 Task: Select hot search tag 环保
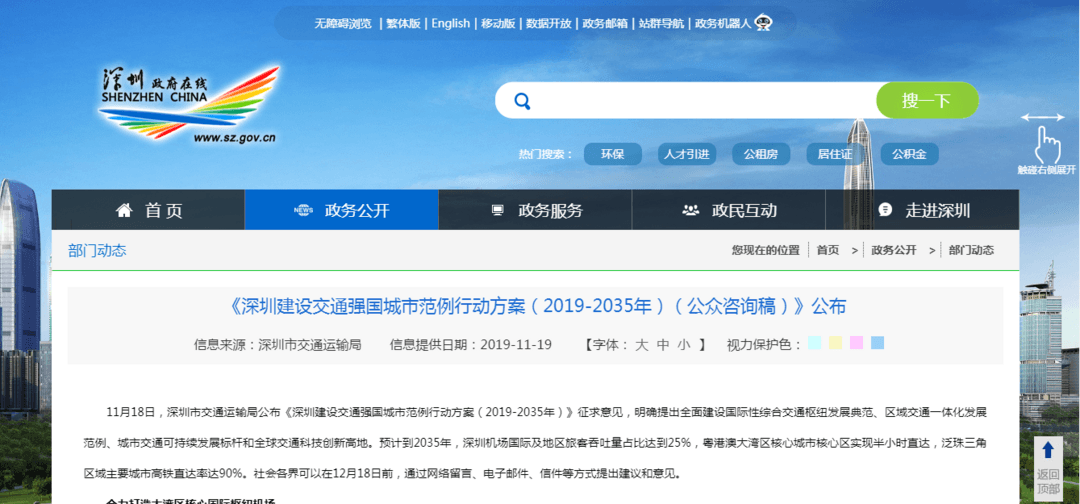point(612,154)
